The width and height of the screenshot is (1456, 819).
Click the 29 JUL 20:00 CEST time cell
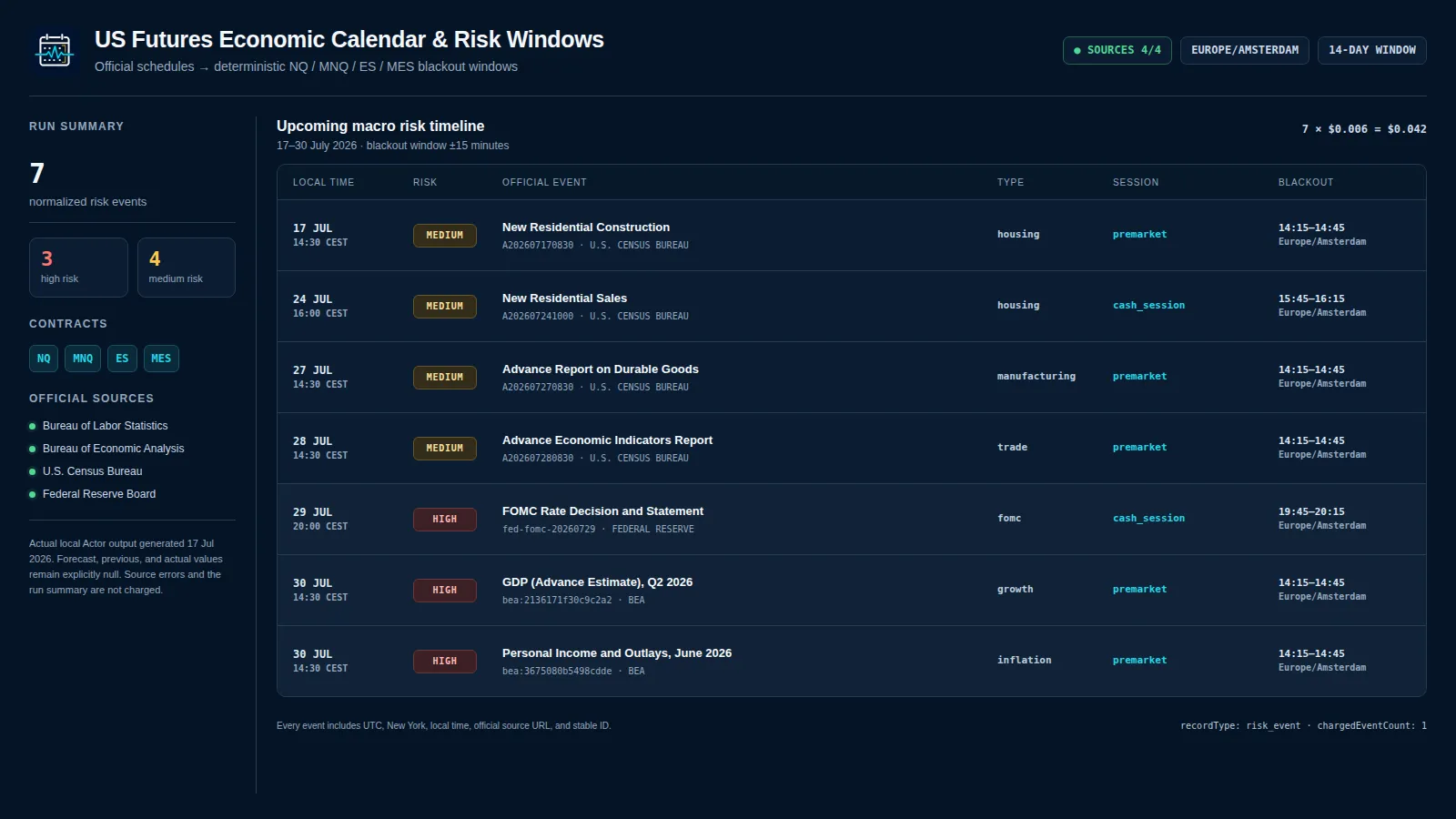pos(320,519)
